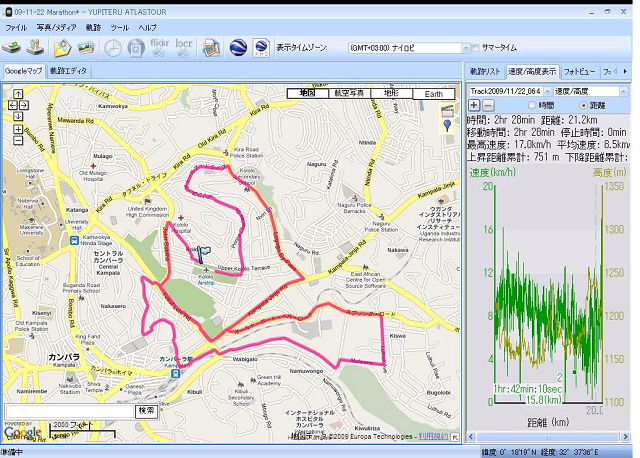The height and width of the screenshot is (458, 640).
Task: Click the blue pin marker icon on map
Action: click(447, 126)
